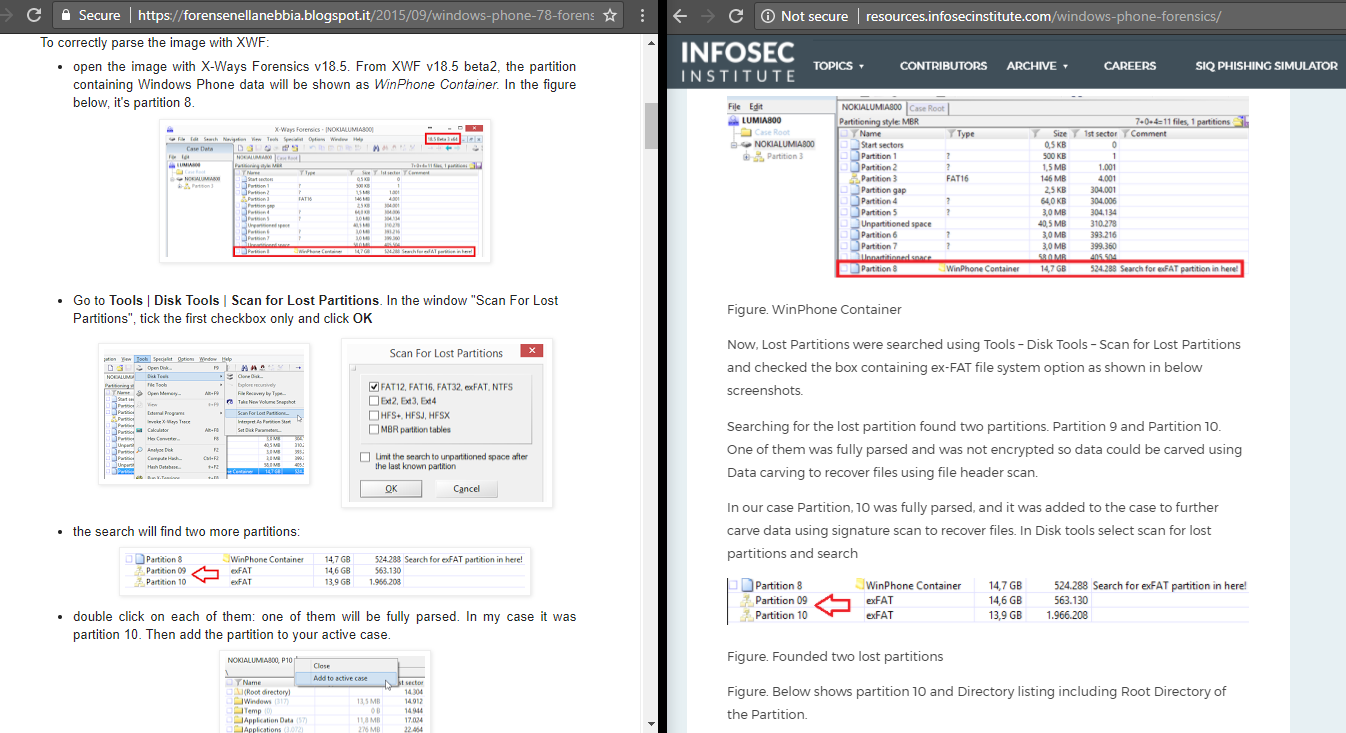Click the italic text "WinPhone Container" in the blog
The width and height of the screenshot is (1346, 733).
pyautogui.click(x=435, y=85)
